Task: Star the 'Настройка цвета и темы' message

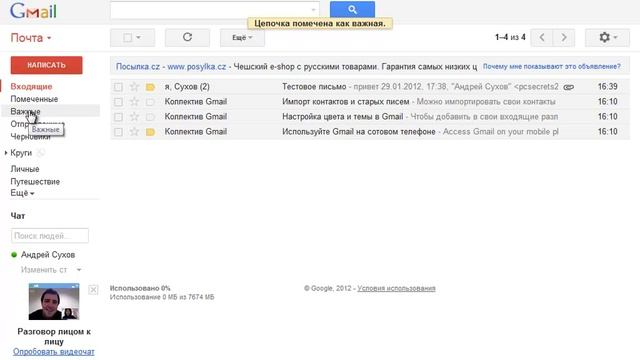Action: coord(134,117)
